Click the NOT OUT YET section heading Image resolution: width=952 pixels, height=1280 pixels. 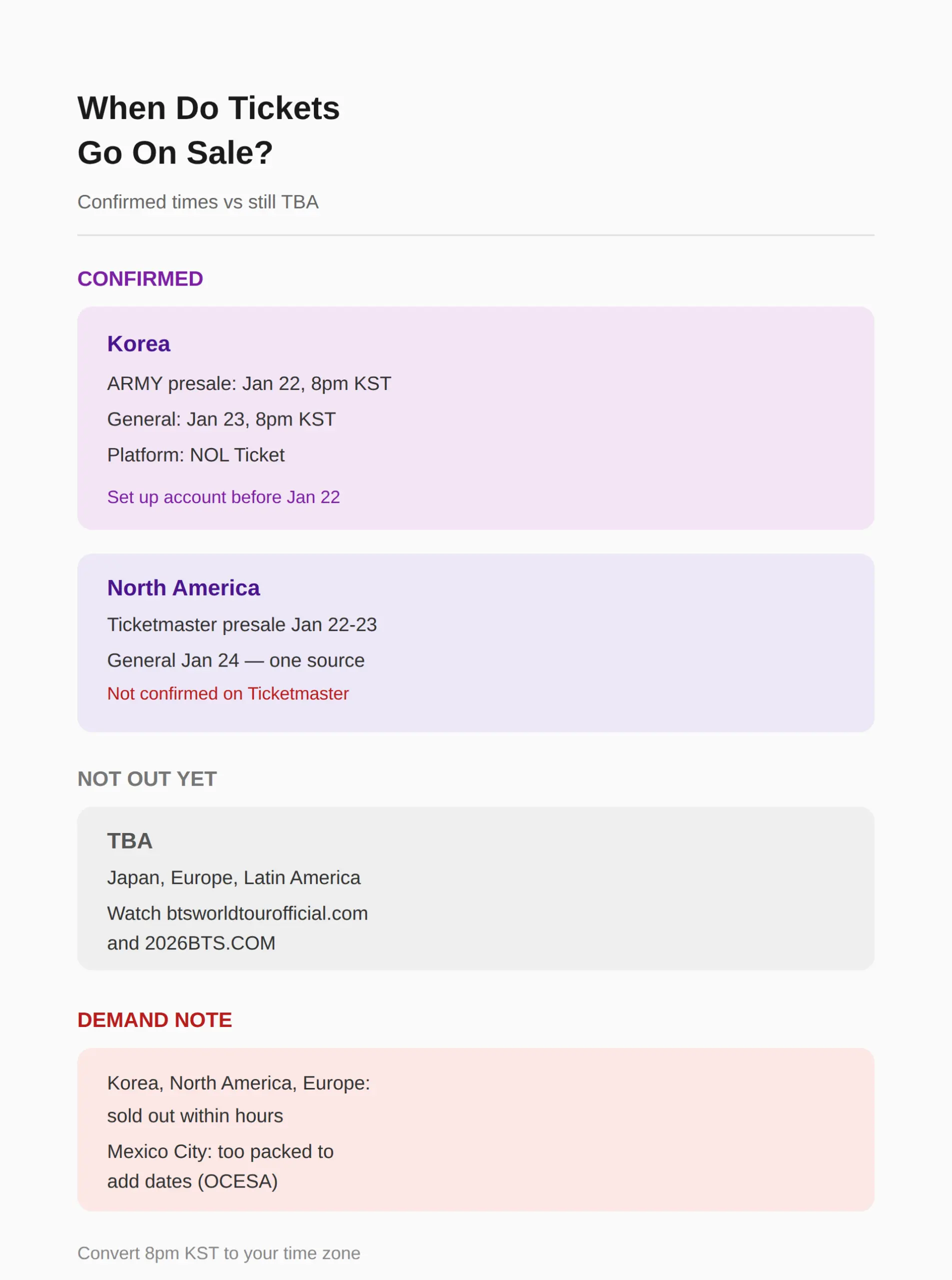(147, 779)
